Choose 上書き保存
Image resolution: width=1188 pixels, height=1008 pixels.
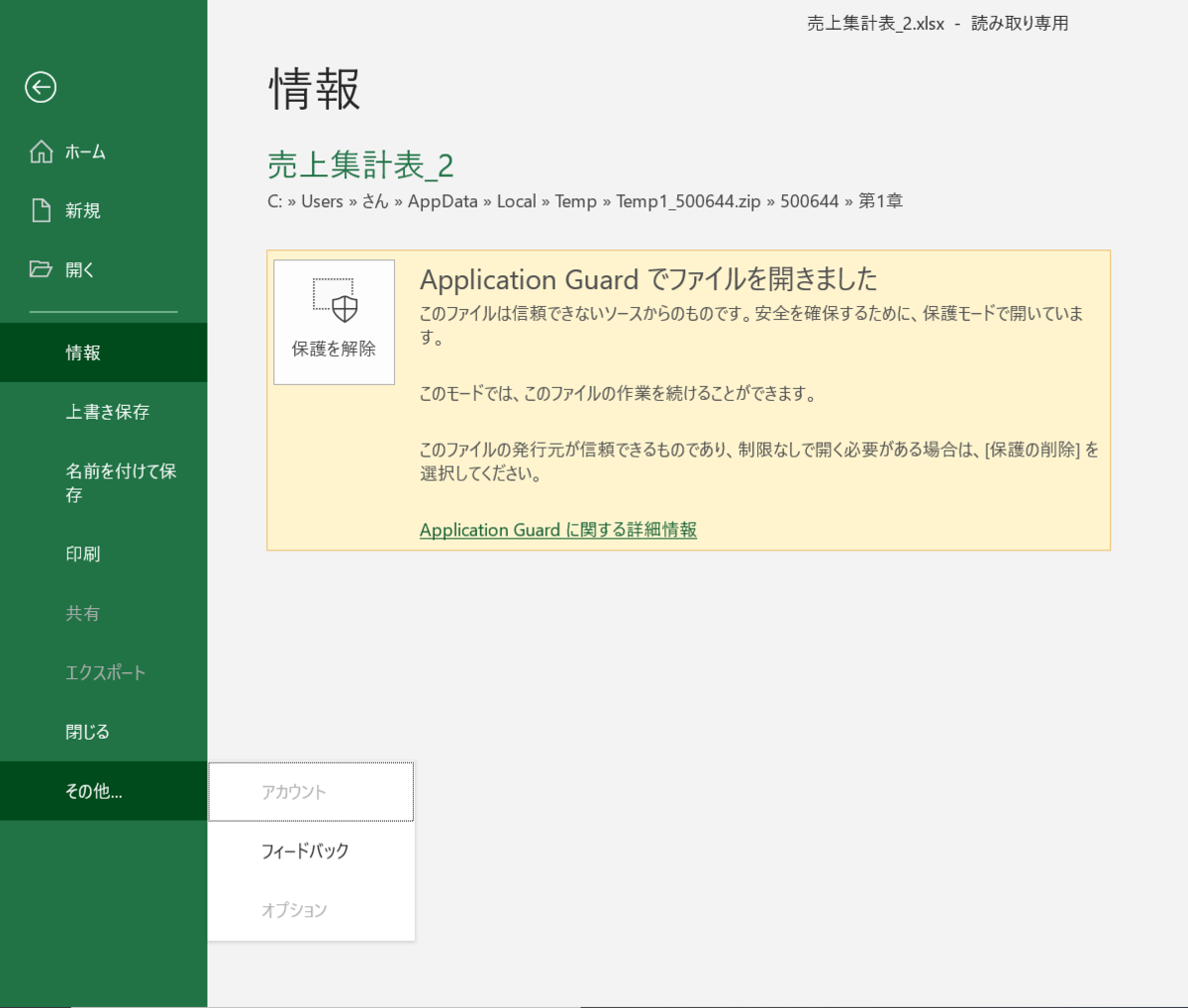(x=103, y=412)
